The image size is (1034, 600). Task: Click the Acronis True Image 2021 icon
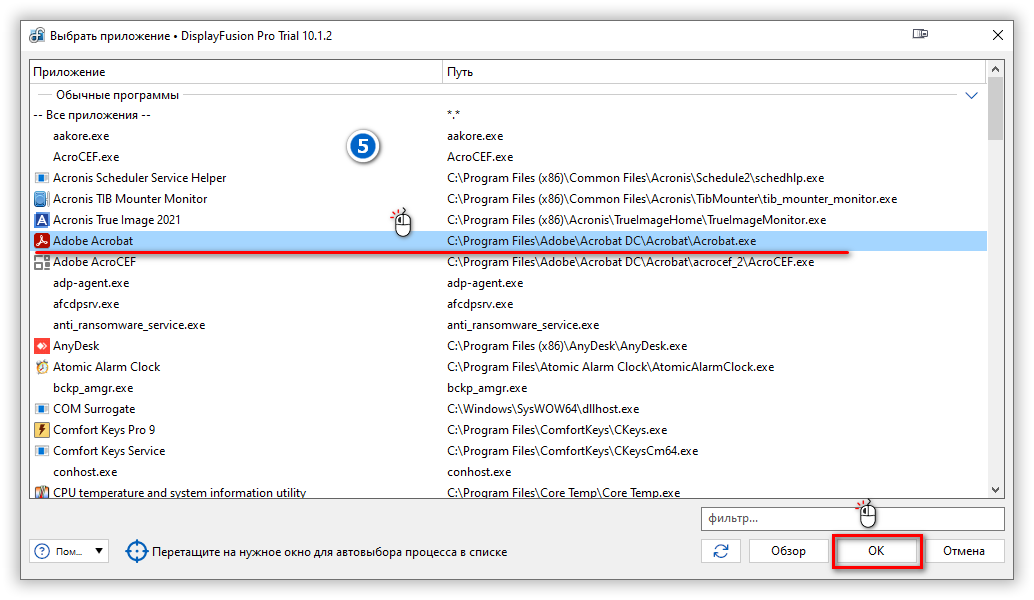42,220
